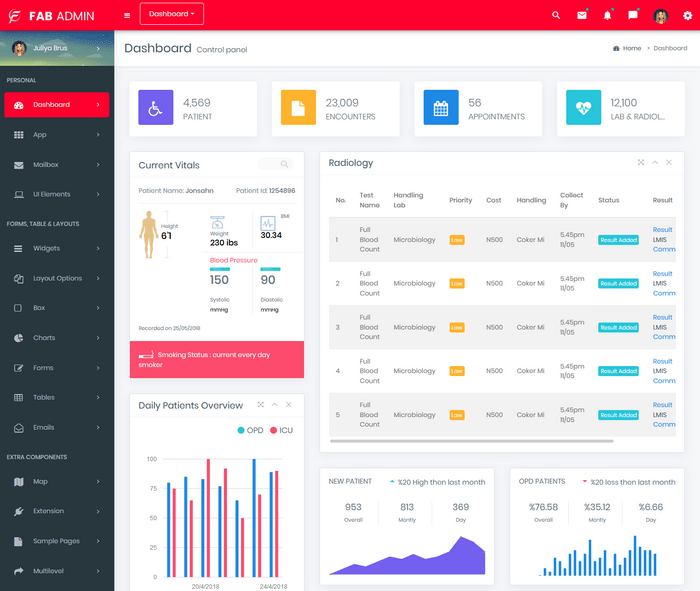Viewport: 700px width, 591px height.
Task: Click the Low priority badge in row 4
Action: 457,371
